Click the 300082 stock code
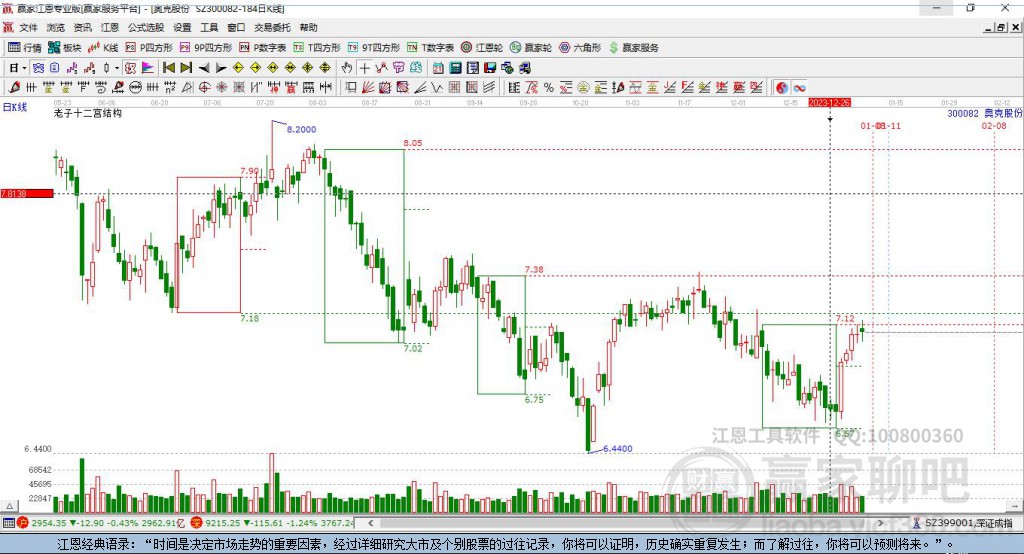The width and height of the screenshot is (1024, 554). [x=963, y=114]
